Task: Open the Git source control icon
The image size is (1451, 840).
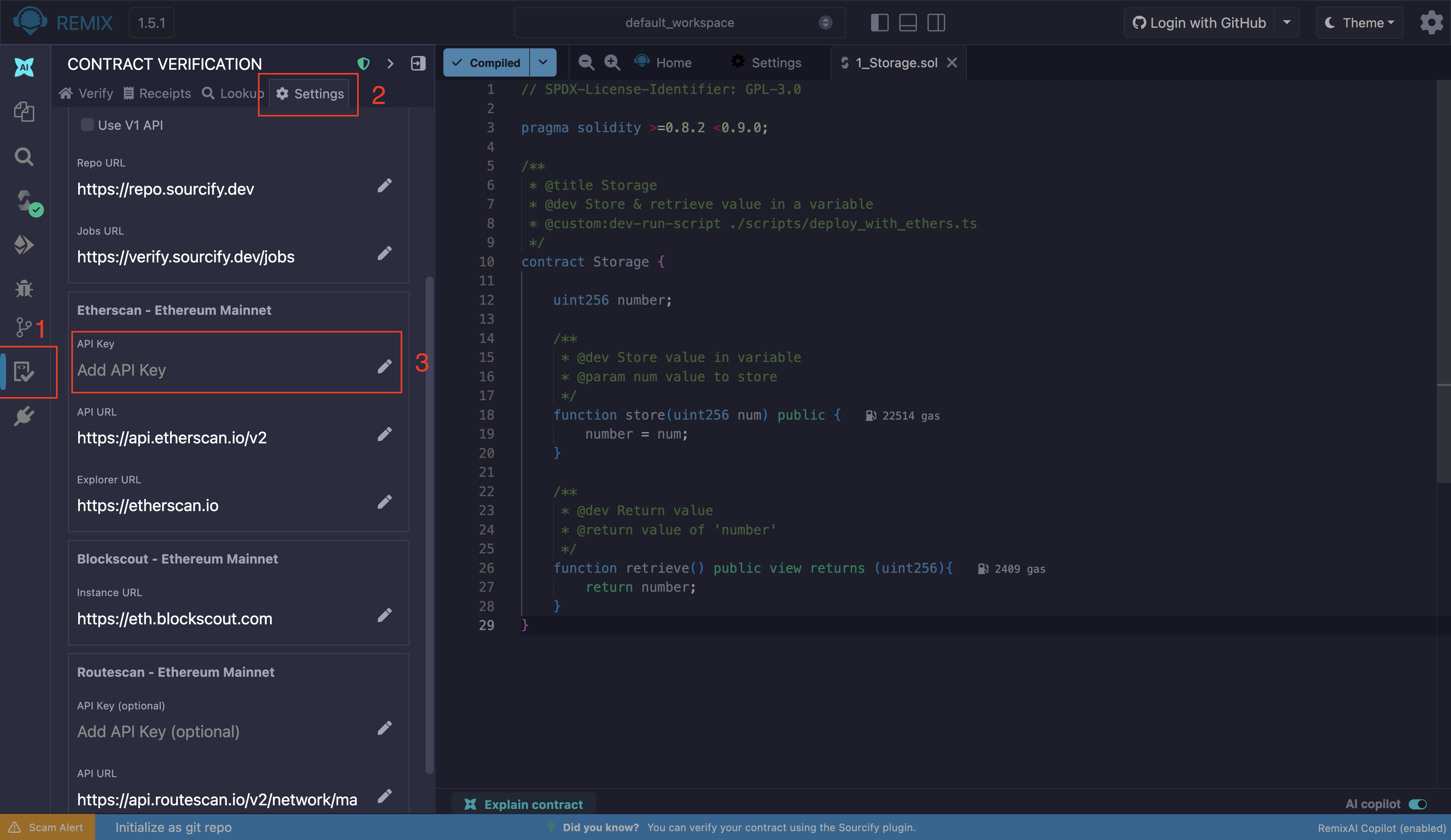Action: [23, 327]
